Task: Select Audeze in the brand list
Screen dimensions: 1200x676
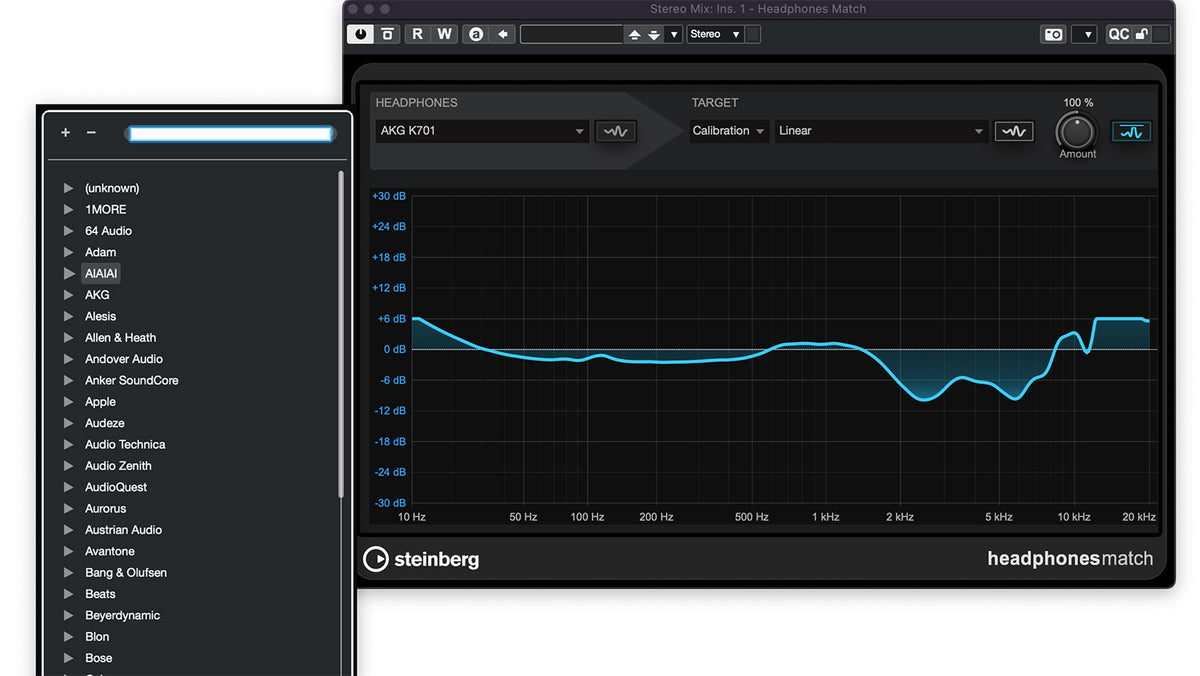Action: (x=105, y=423)
